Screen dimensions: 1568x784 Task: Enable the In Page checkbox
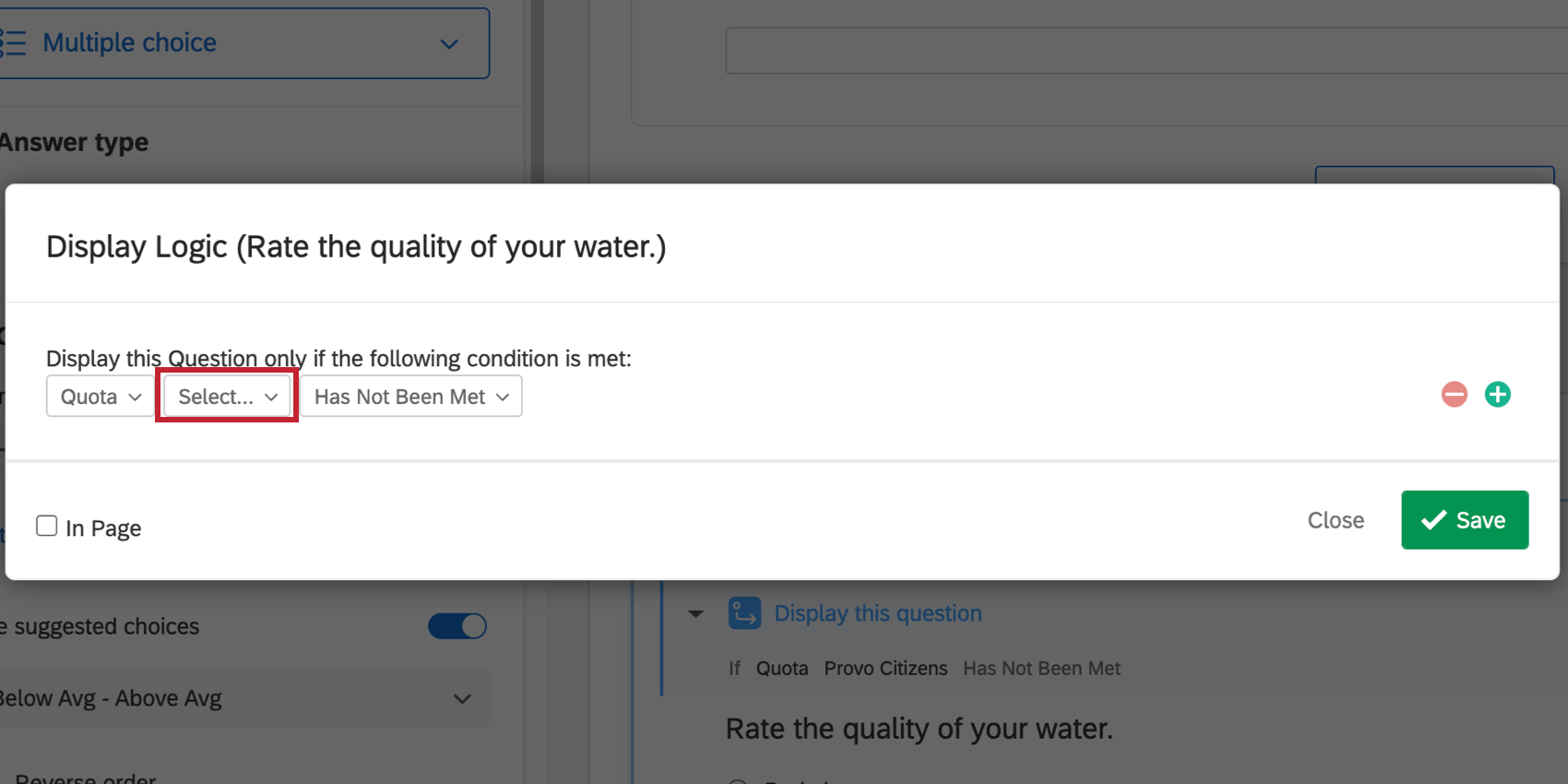coord(46,525)
